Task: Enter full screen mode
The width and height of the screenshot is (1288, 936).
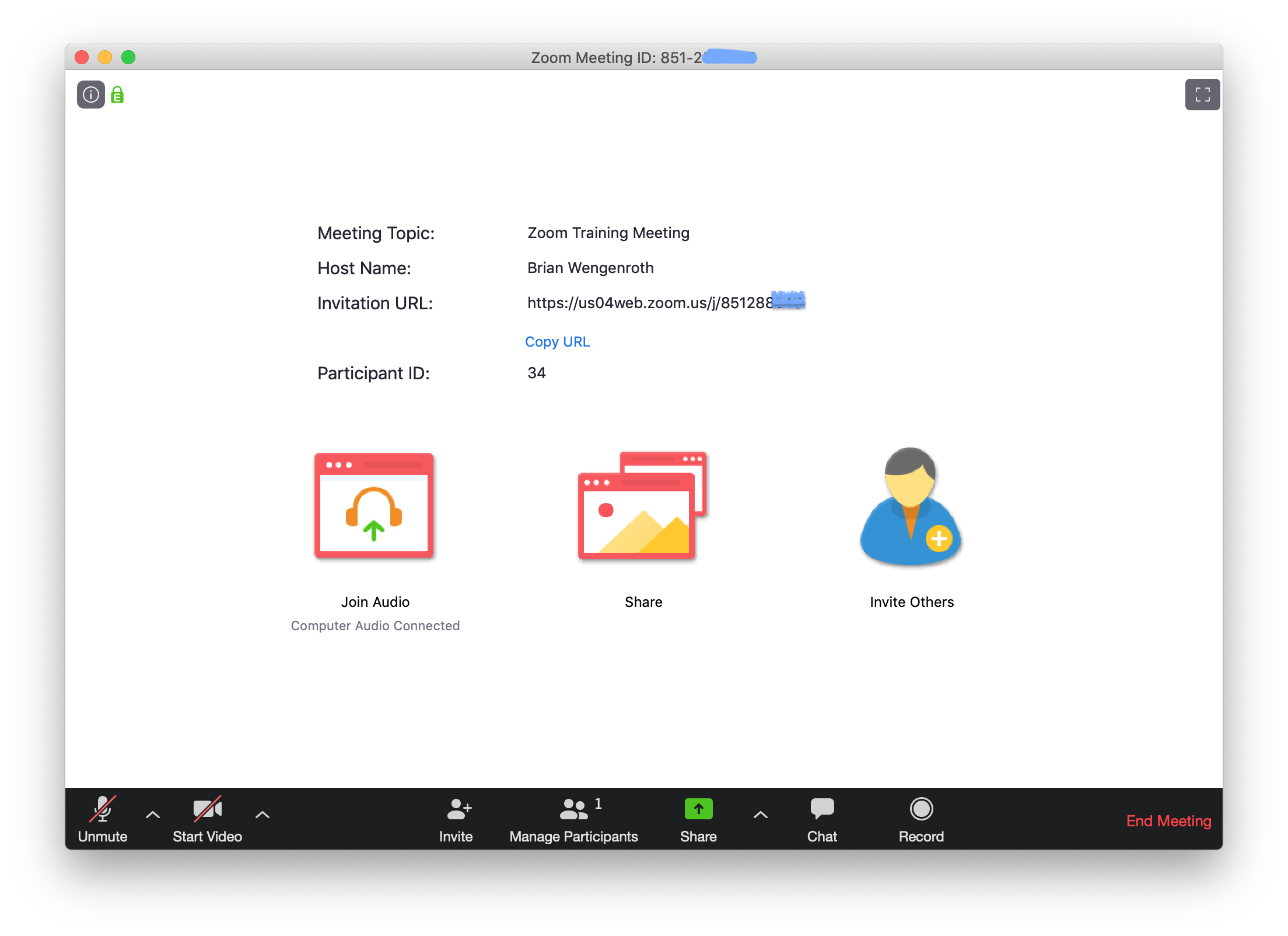Action: (x=1202, y=95)
